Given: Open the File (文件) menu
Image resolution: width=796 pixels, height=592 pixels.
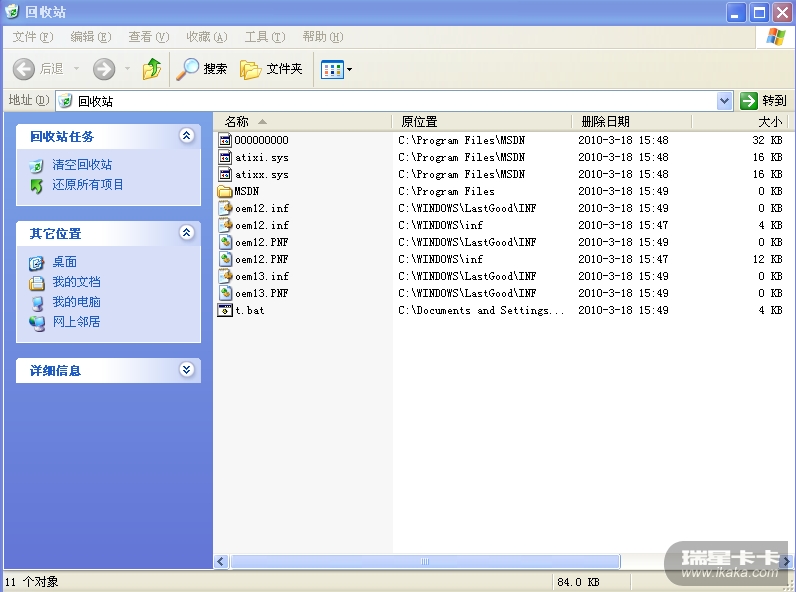Looking at the screenshot, I should click(x=32, y=37).
